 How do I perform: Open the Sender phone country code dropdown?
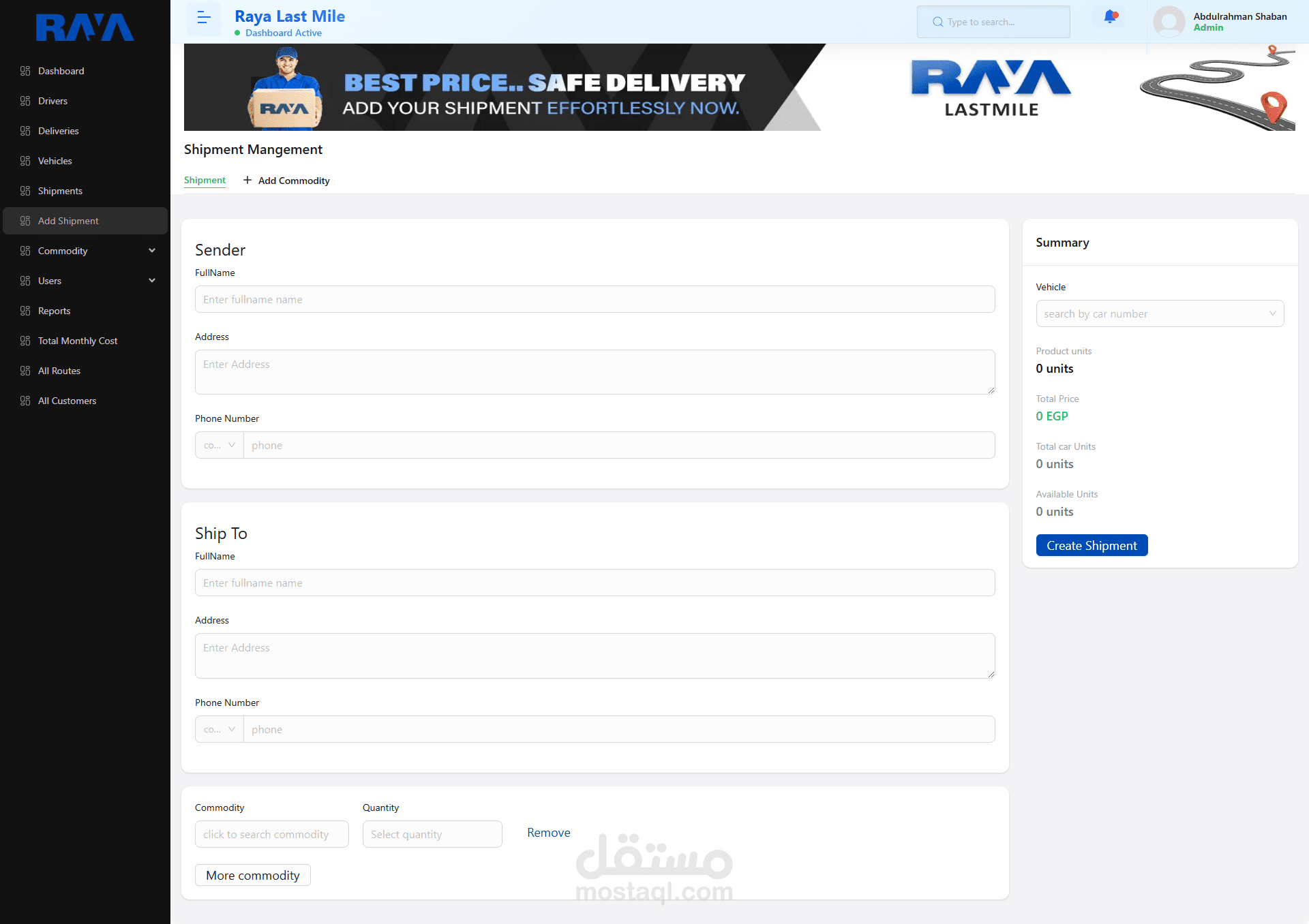[220, 445]
